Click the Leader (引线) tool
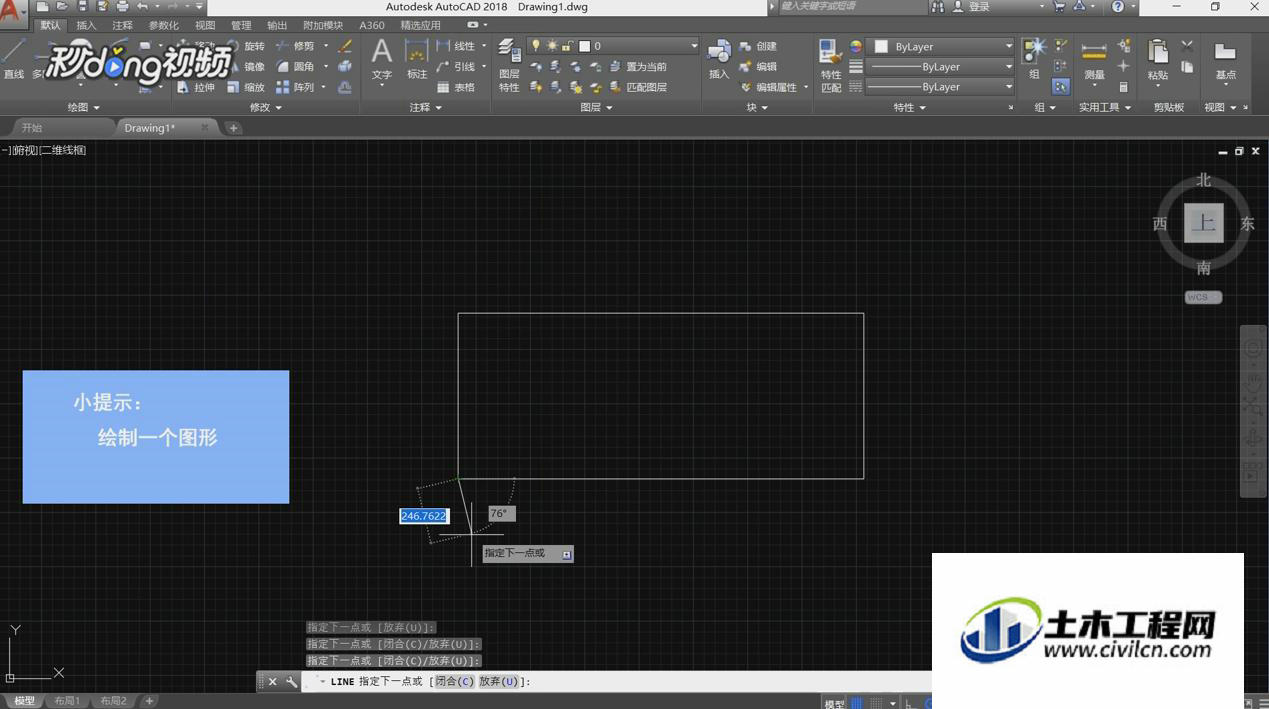The height and width of the screenshot is (709, 1269). (x=456, y=67)
